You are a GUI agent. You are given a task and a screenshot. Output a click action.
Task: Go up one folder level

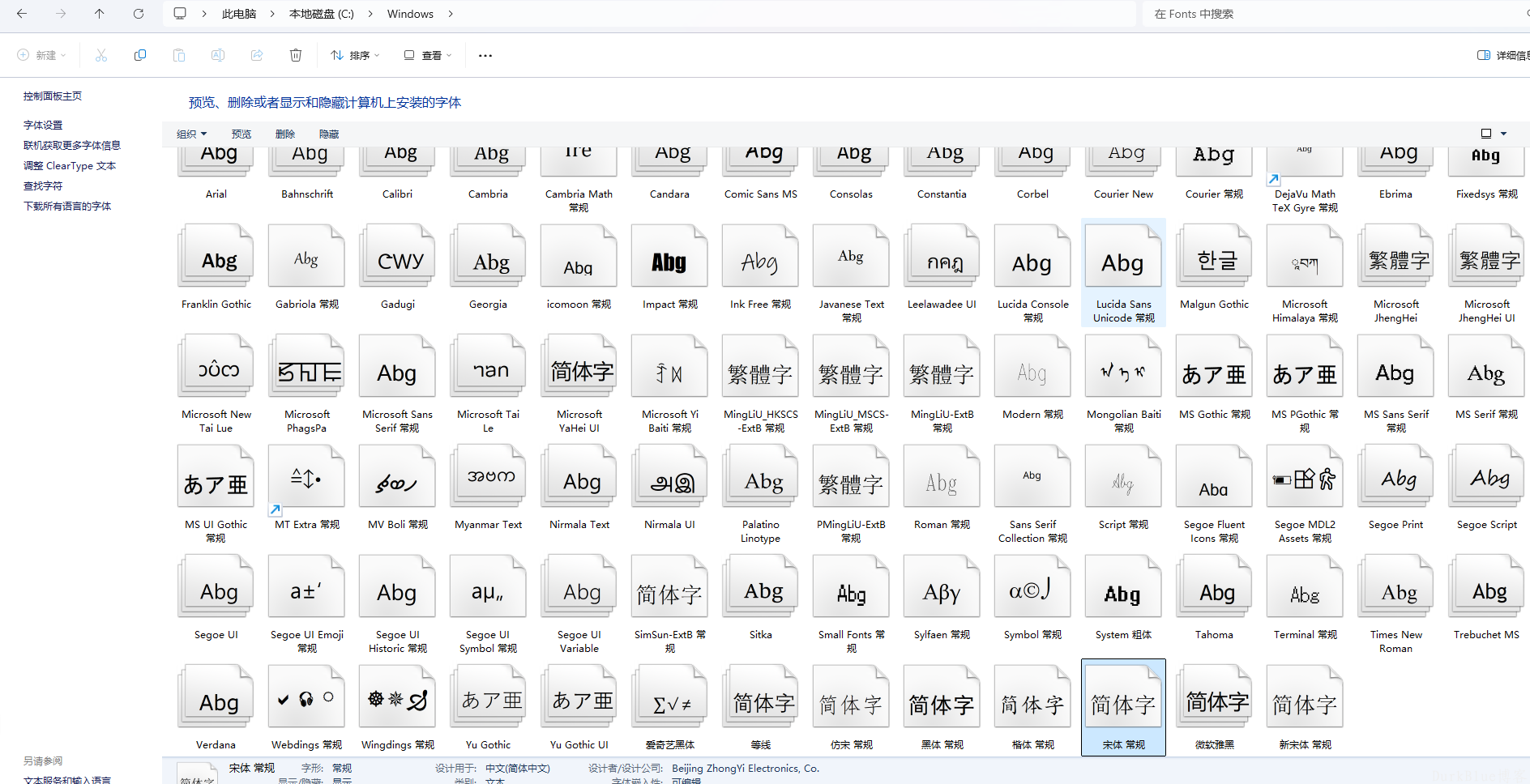point(99,14)
